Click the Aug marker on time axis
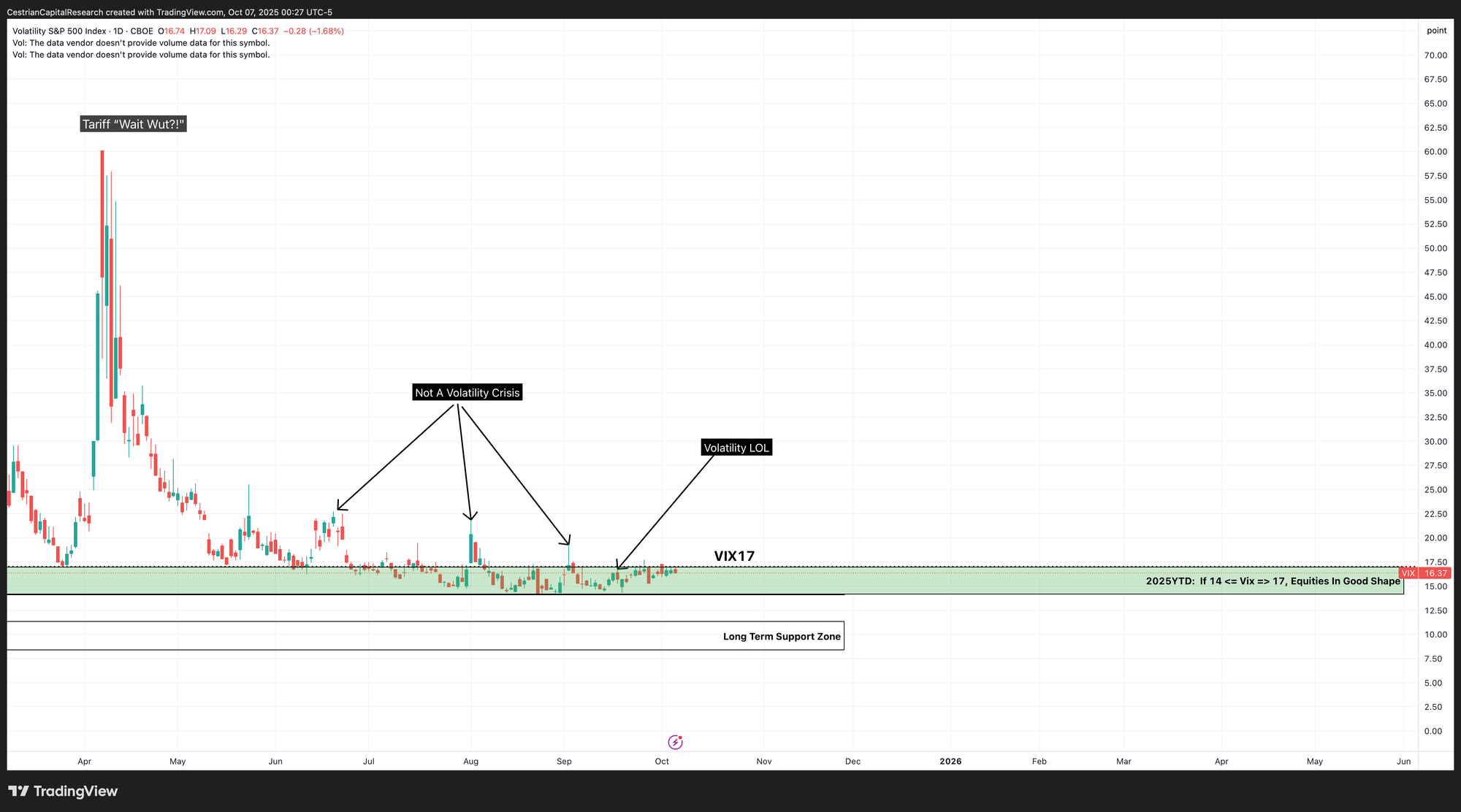This screenshot has height=812, width=1461. tap(471, 762)
